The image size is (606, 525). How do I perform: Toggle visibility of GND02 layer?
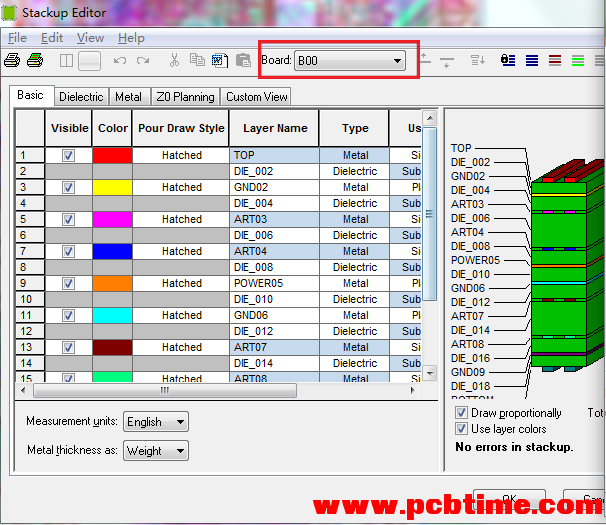68,188
